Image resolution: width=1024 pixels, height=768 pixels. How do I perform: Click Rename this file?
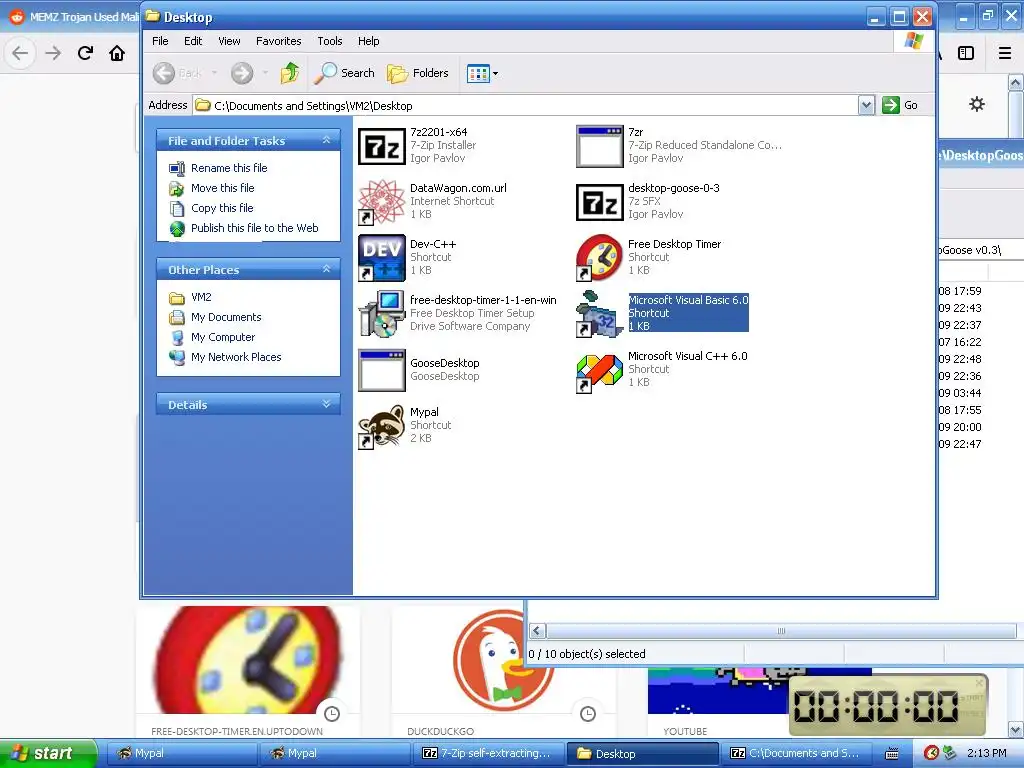(219, 168)
